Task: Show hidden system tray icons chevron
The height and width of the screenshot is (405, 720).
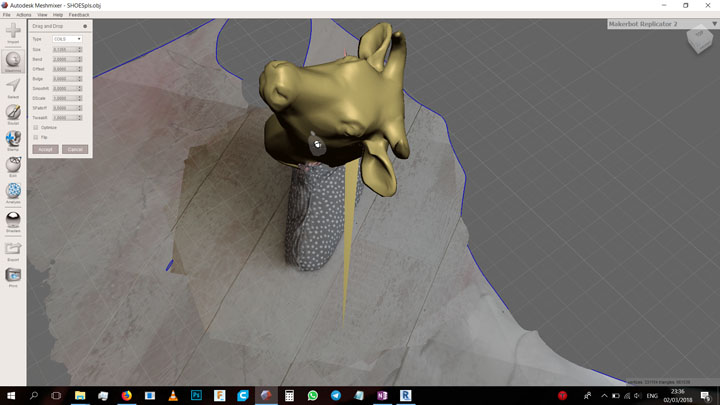Action: (x=604, y=396)
